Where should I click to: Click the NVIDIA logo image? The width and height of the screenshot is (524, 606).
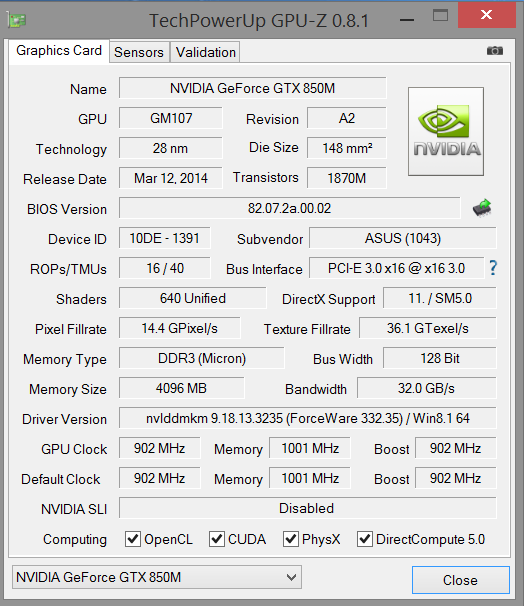tap(446, 131)
